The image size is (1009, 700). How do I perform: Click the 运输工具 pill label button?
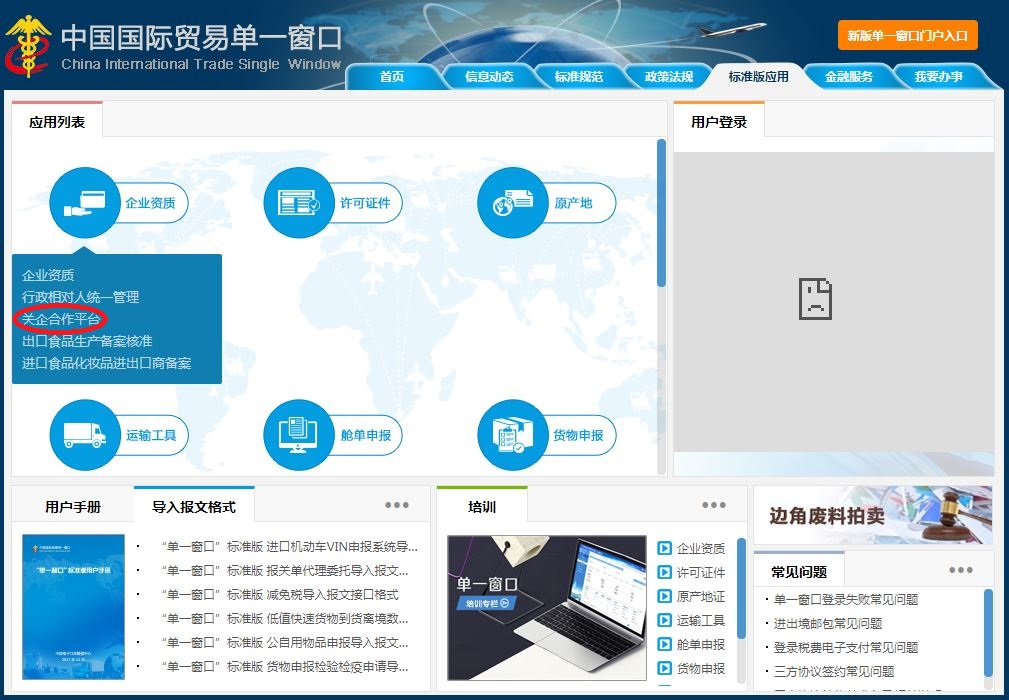pos(151,435)
